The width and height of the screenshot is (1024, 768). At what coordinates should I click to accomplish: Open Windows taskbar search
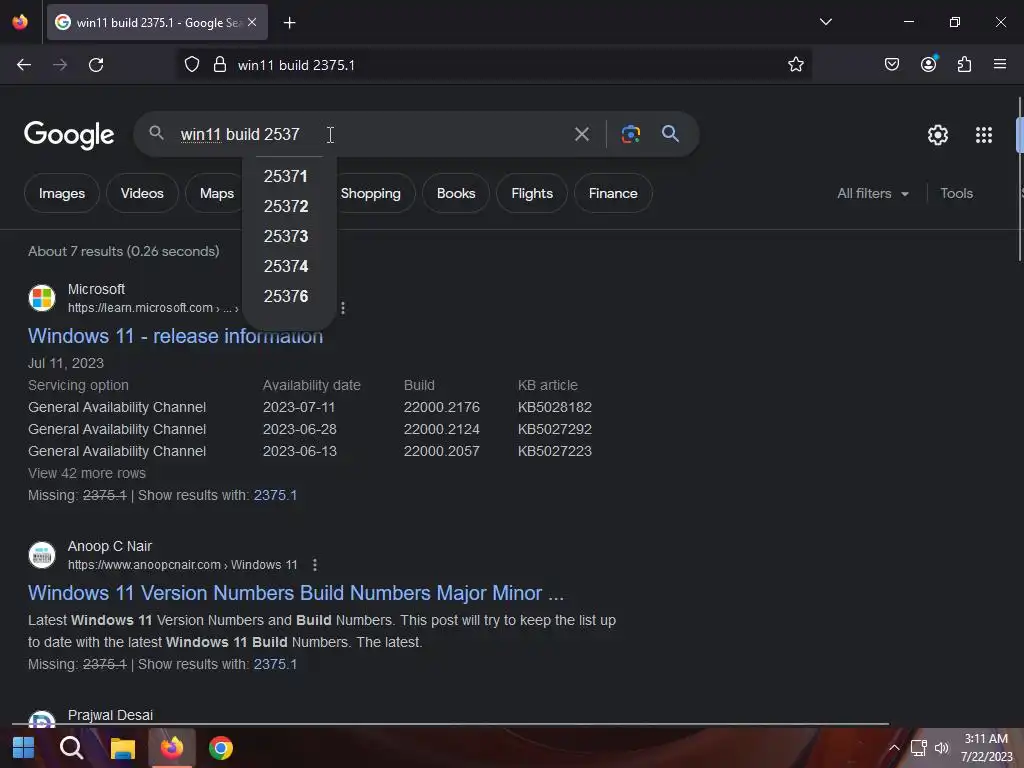coord(72,748)
